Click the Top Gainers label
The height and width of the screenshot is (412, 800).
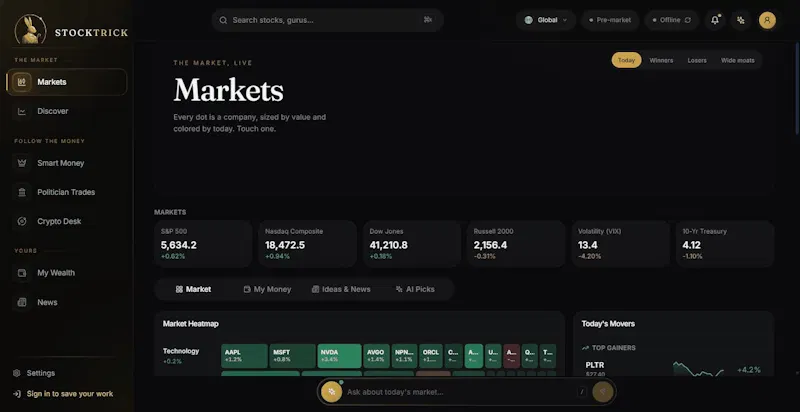click(x=614, y=348)
